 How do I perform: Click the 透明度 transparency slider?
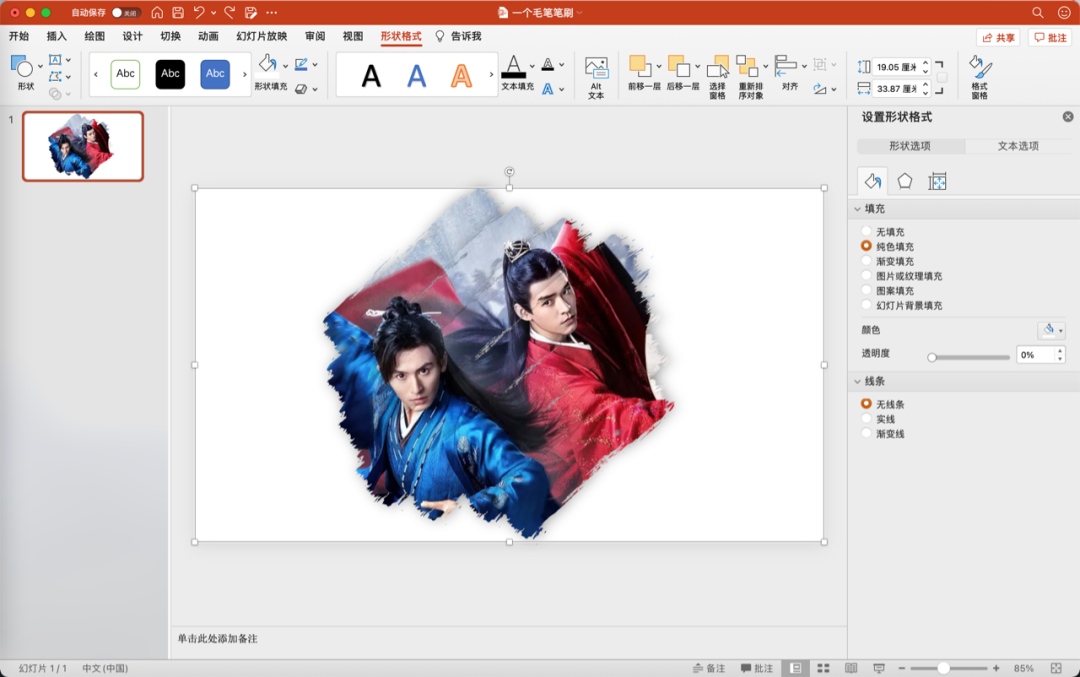point(970,357)
